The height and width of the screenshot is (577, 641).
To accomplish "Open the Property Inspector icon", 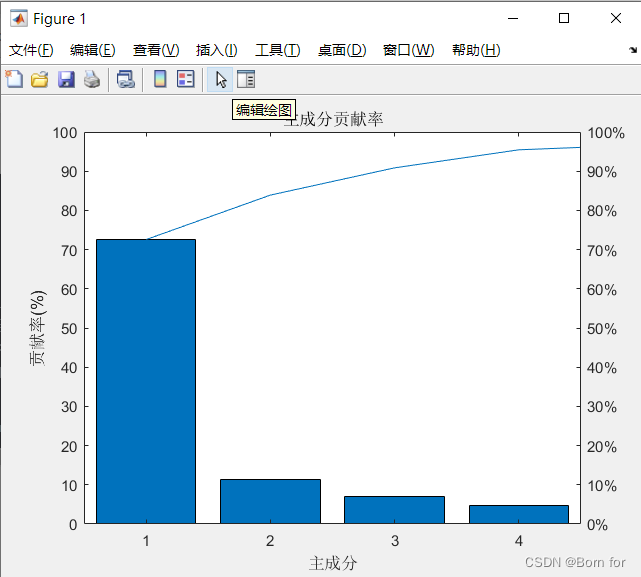I will [246, 79].
